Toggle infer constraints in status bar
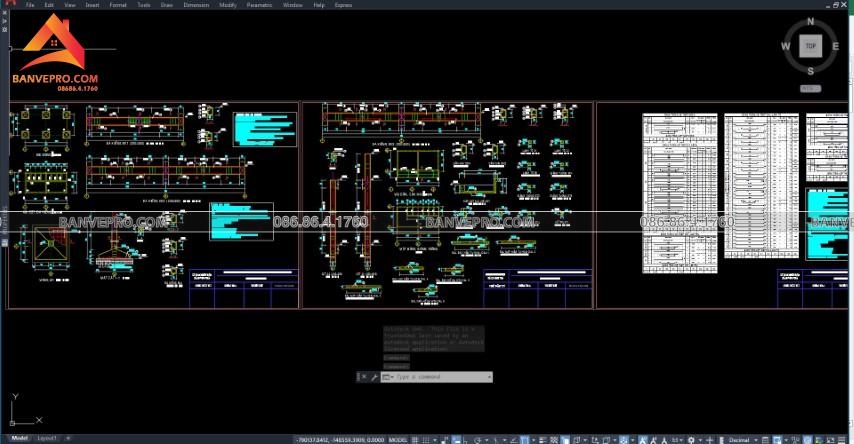Screen dimensions: 854x444 click(444, 439)
